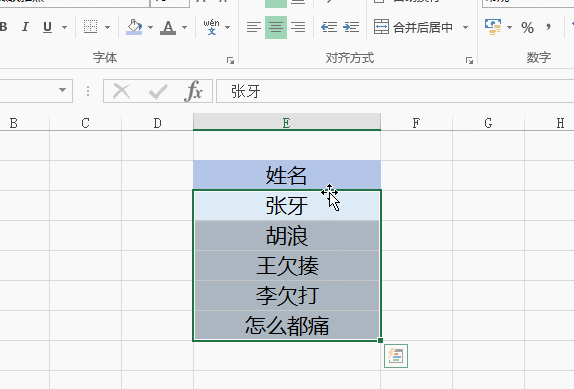574x389 pixels.
Task: Apply cell borders icon
Action: (90, 27)
